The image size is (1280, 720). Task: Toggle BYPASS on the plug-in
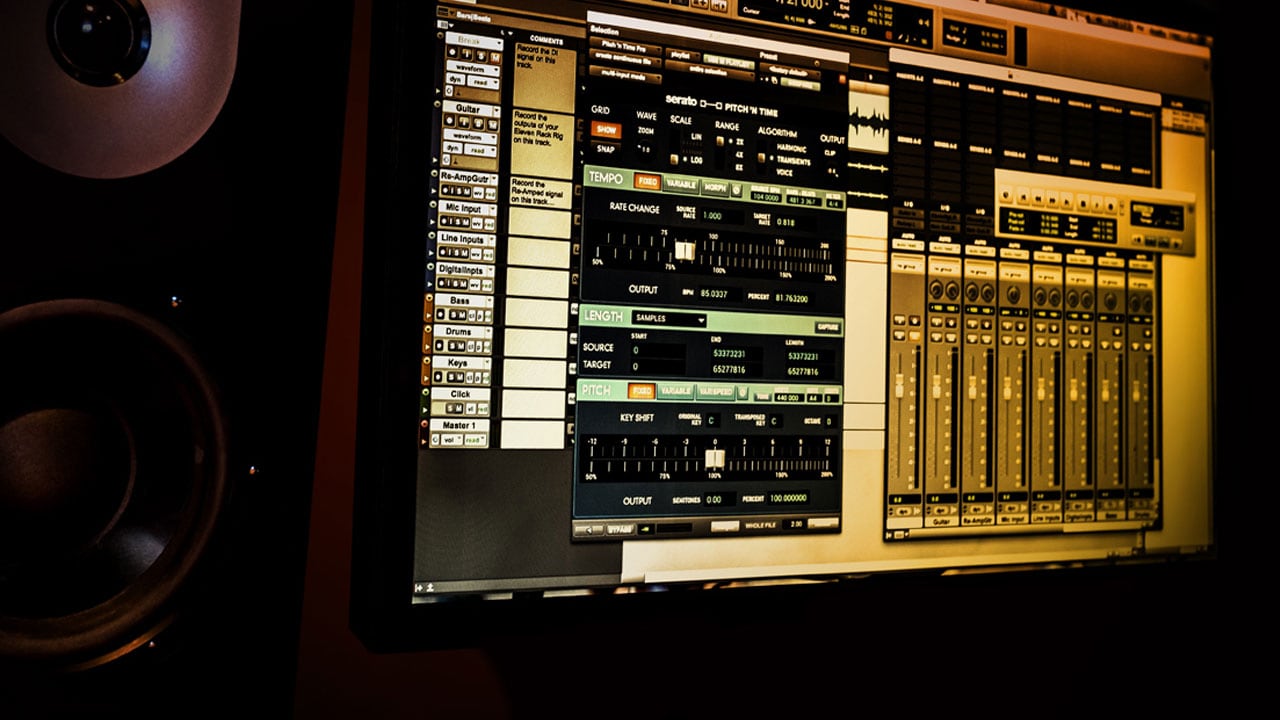click(x=620, y=530)
